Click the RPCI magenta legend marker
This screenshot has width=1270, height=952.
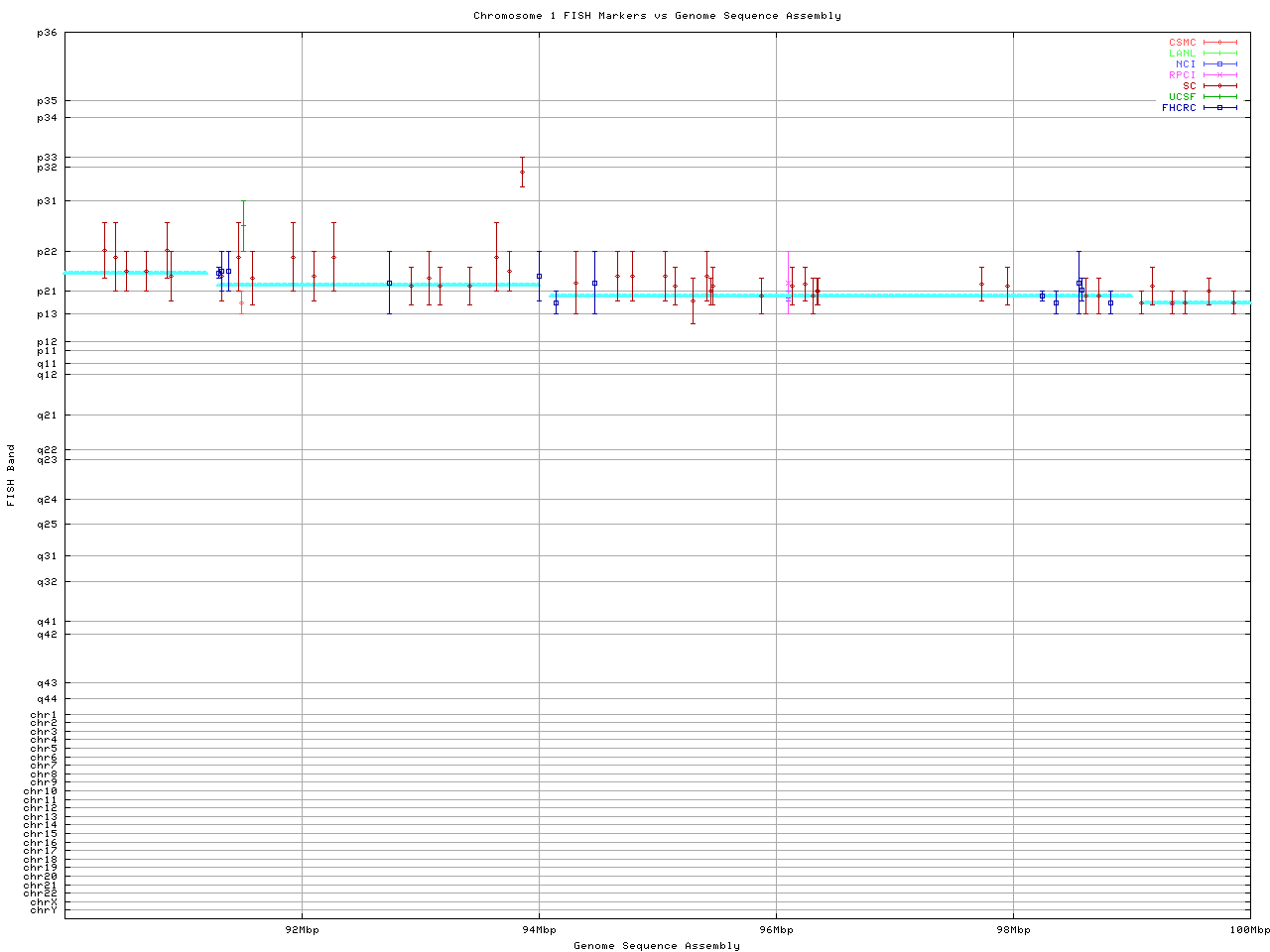[1219, 75]
